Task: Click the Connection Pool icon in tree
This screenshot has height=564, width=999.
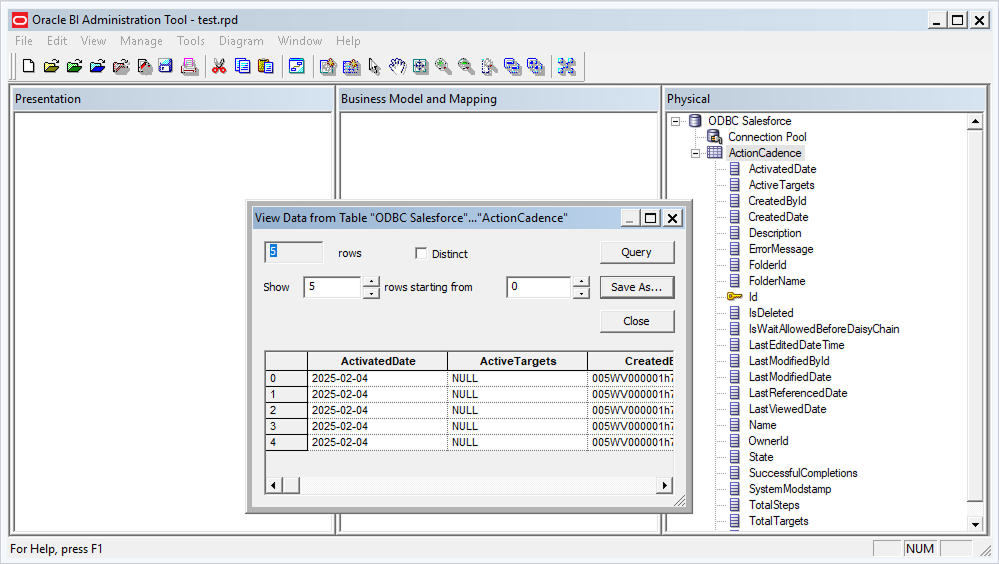Action: pos(714,137)
